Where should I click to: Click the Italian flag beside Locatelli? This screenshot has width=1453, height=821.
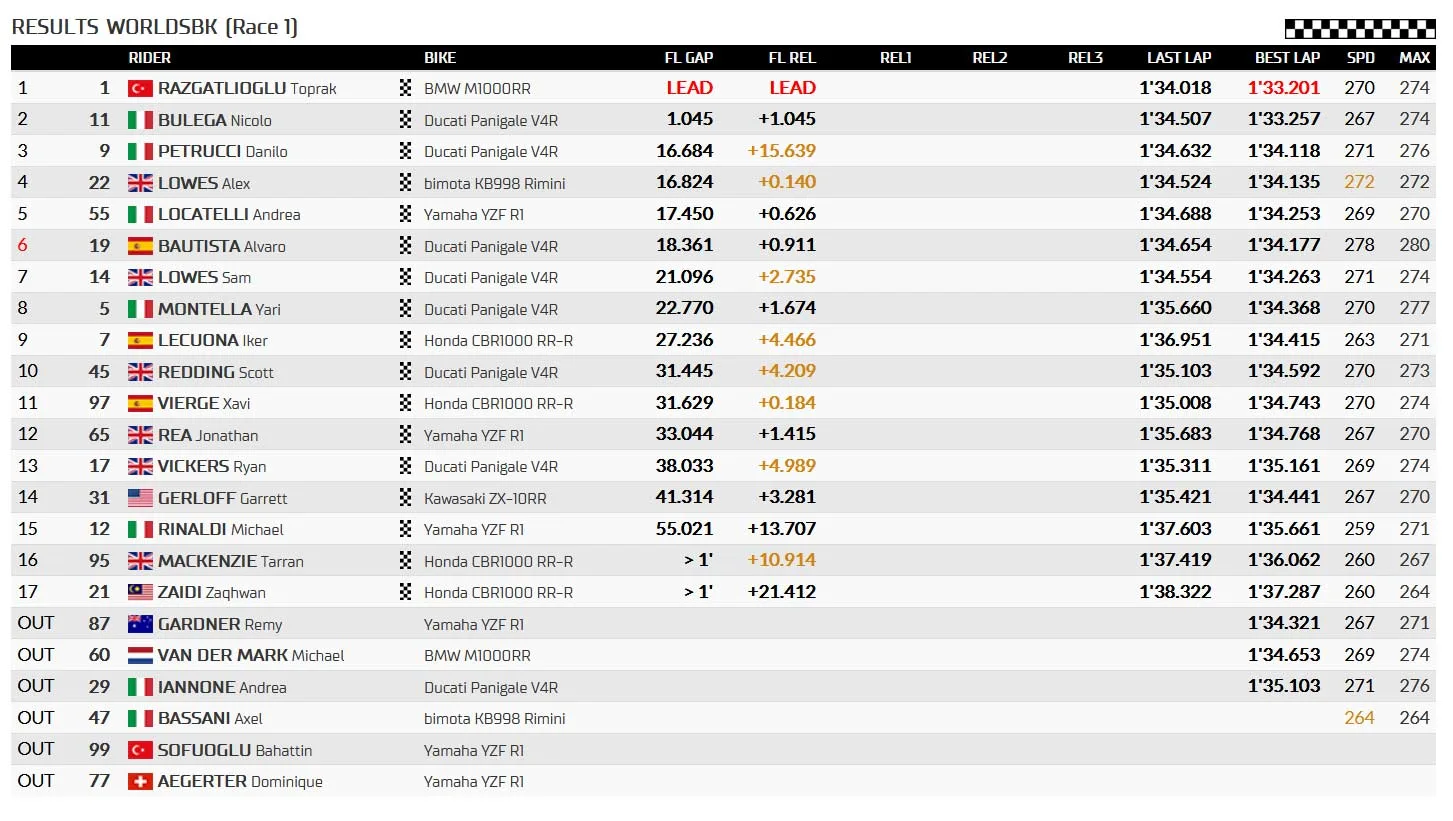point(140,214)
